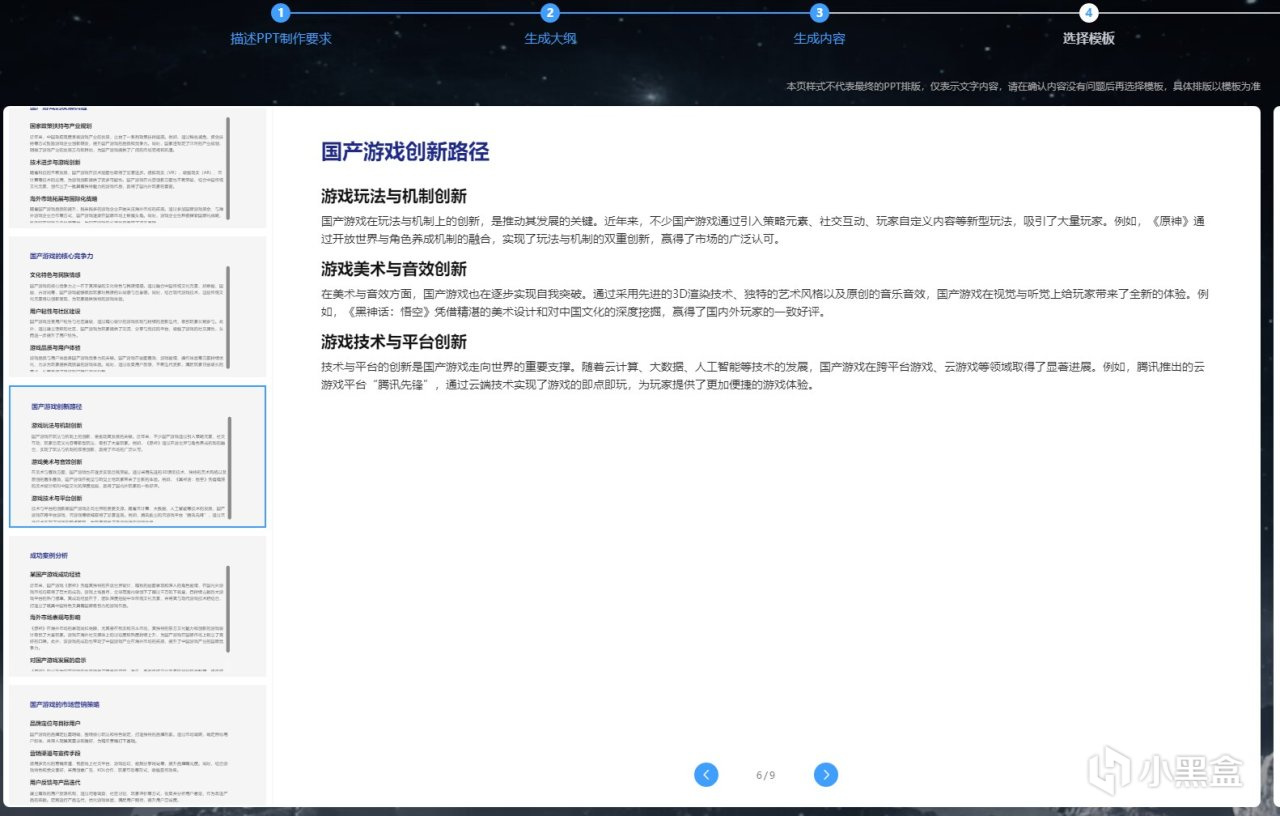Viewport: 1280px width, 816px height.
Task: Click the 6 / 9 page indicator
Action: click(x=766, y=775)
